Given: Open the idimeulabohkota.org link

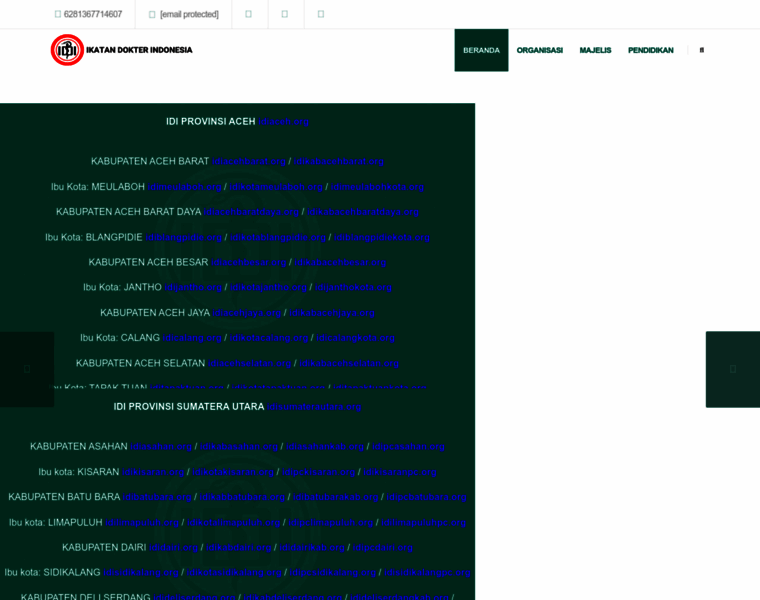Looking at the screenshot, I should point(378,187).
